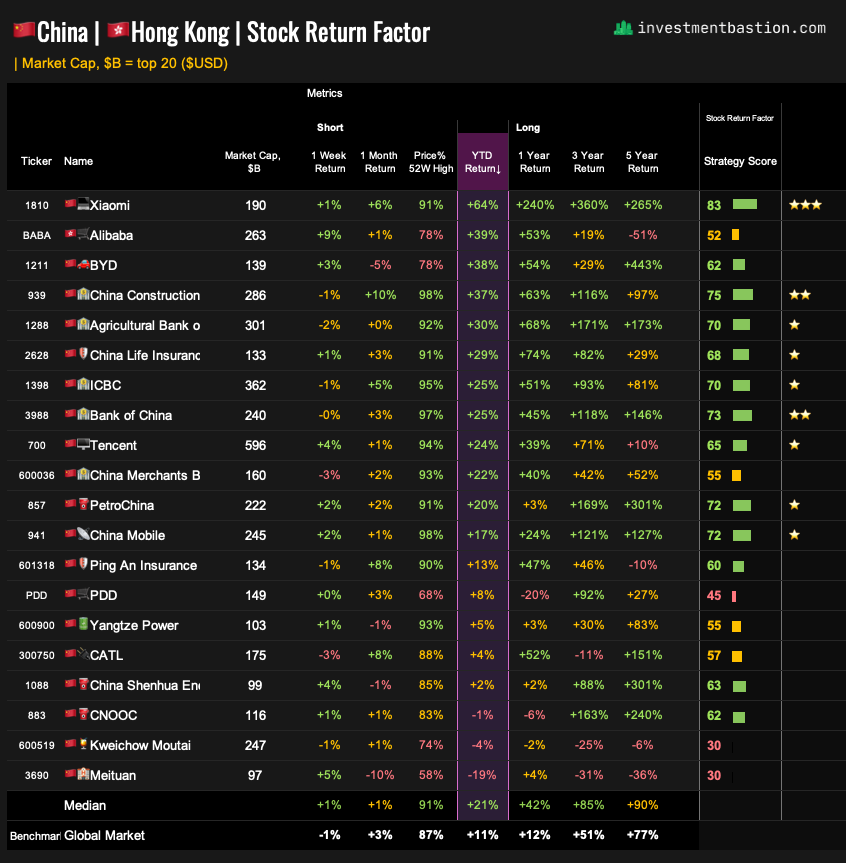Click the ticker BABA
The height and width of the screenshot is (863, 846).
[36, 236]
